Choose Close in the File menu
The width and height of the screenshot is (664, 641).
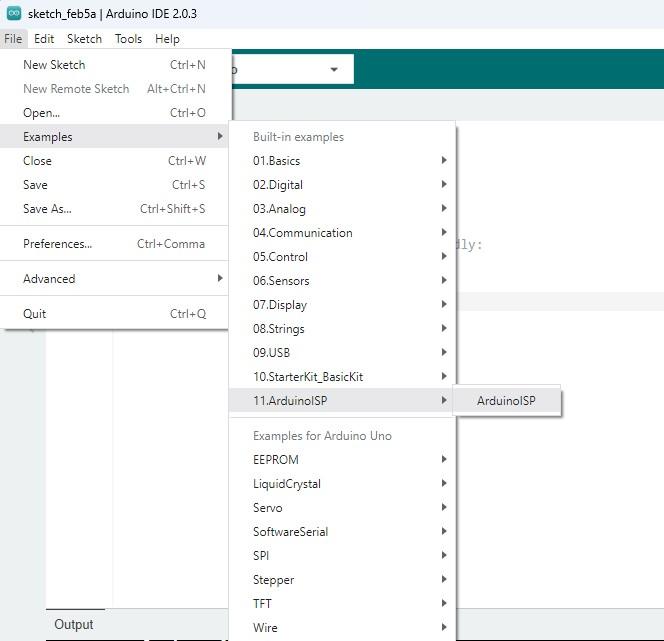point(114,161)
